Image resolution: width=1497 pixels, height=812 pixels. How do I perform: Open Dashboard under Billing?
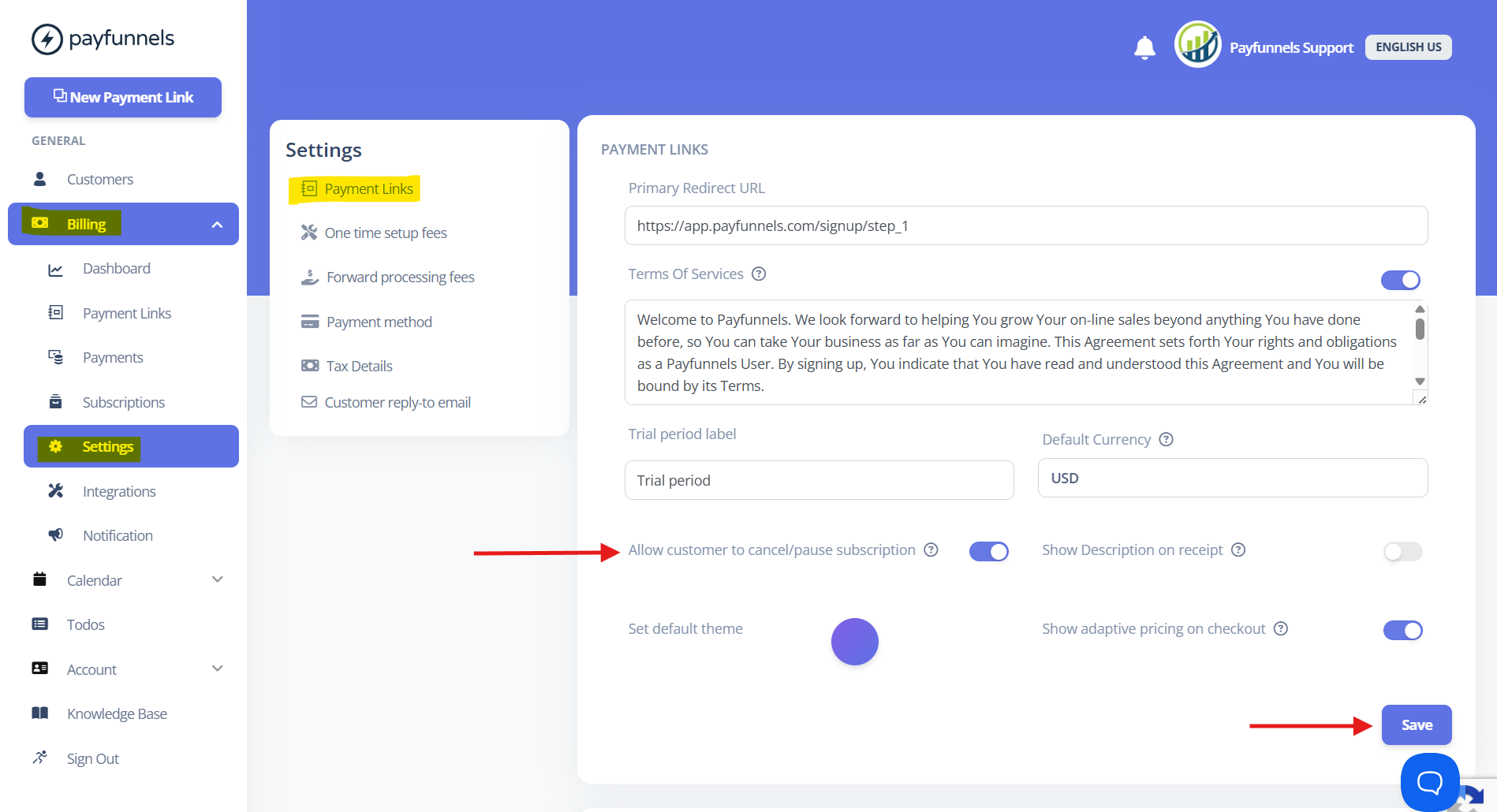(x=117, y=269)
